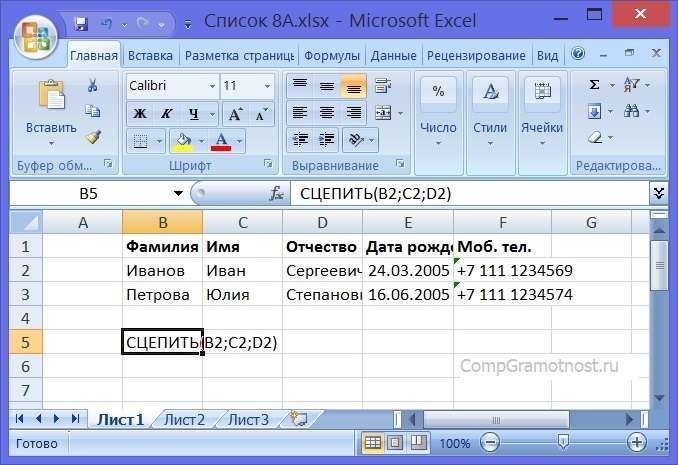Decrease font size with small A
Screen dimensions: 678x465
(x=262, y=114)
